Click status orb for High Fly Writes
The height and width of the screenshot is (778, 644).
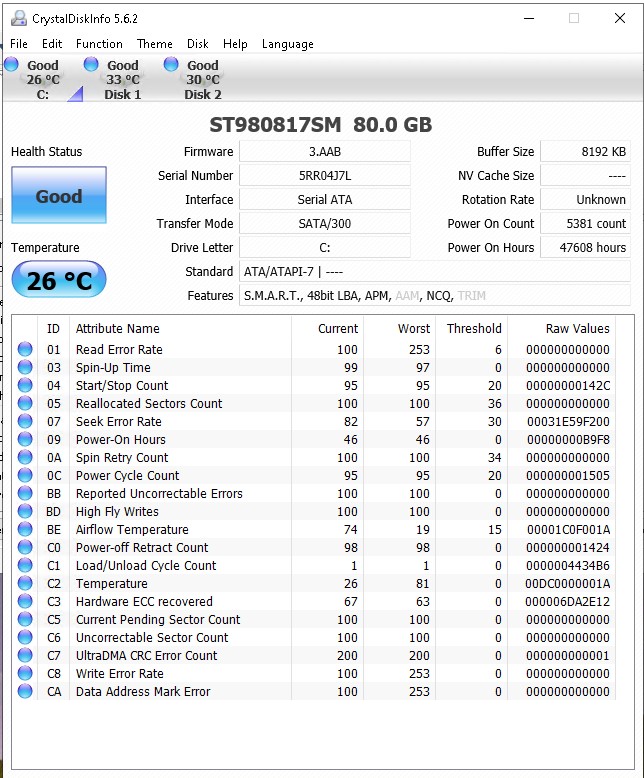click(25, 511)
